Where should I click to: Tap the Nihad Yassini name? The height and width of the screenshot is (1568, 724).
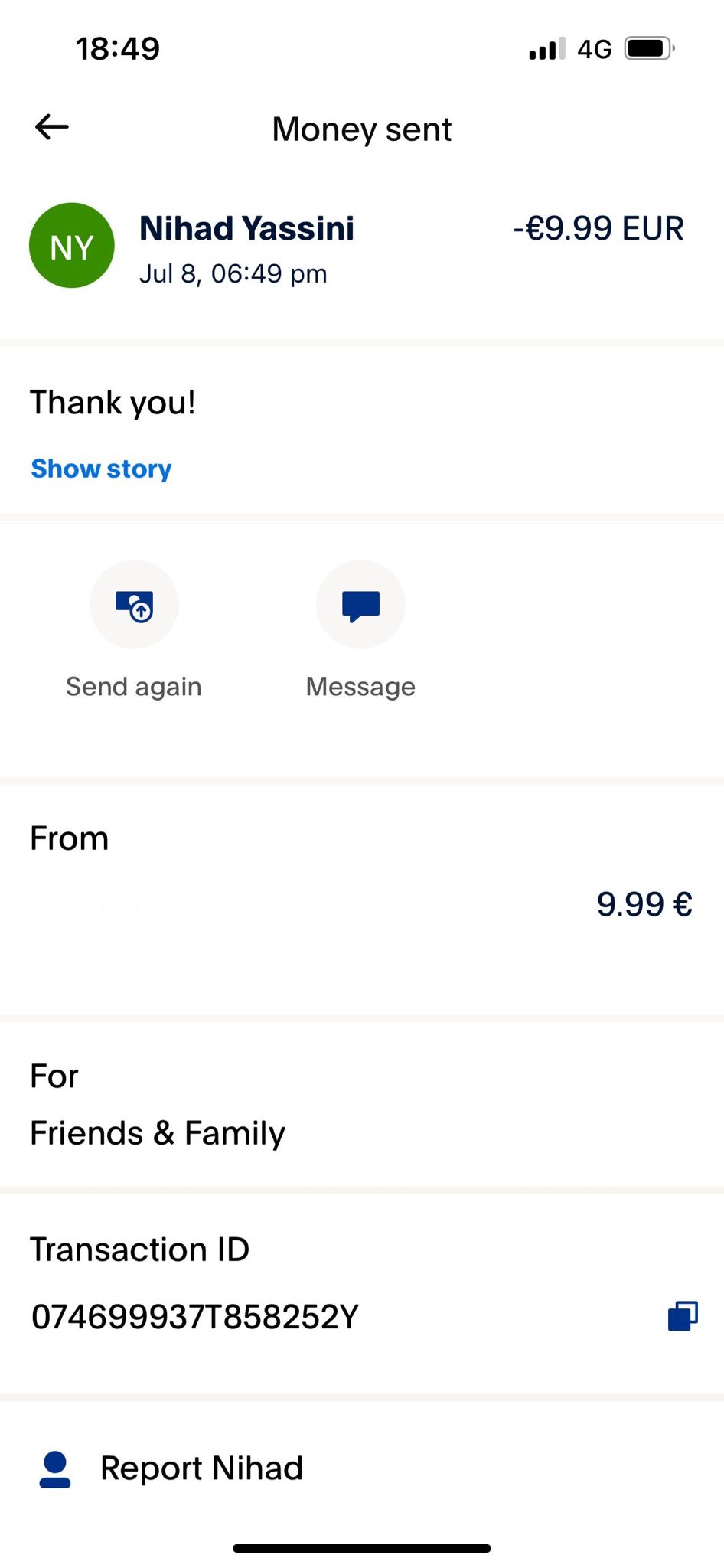click(246, 228)
